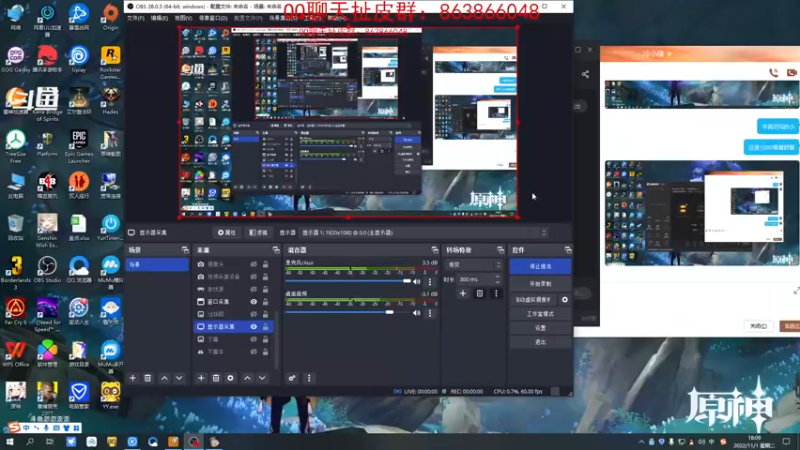Open three-dot menu at bottom of Audio Mixer

click(x=309, y=378)
